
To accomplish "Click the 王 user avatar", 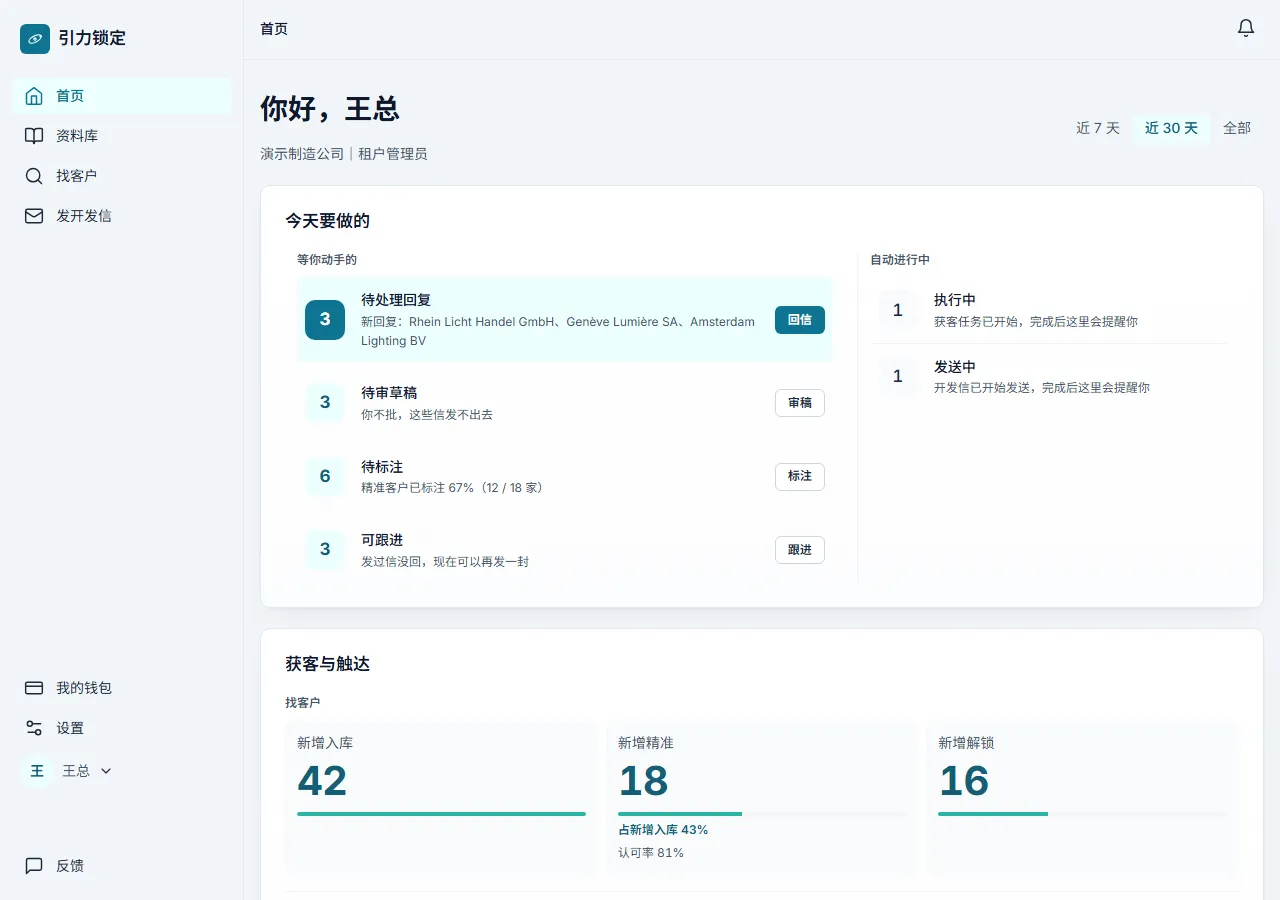I will click(37, 771).
